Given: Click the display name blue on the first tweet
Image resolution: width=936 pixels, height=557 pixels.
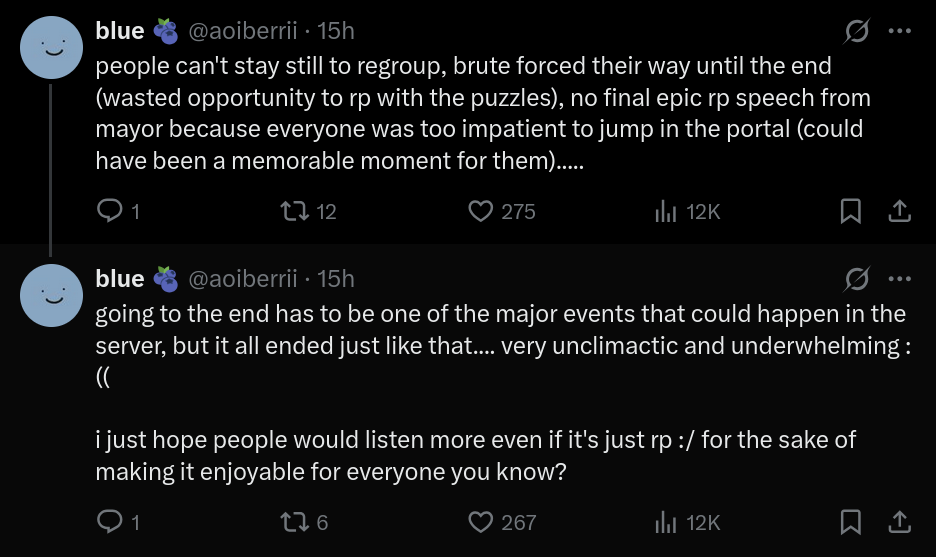Looking at the screenshot, I should [x=120, y=32].
